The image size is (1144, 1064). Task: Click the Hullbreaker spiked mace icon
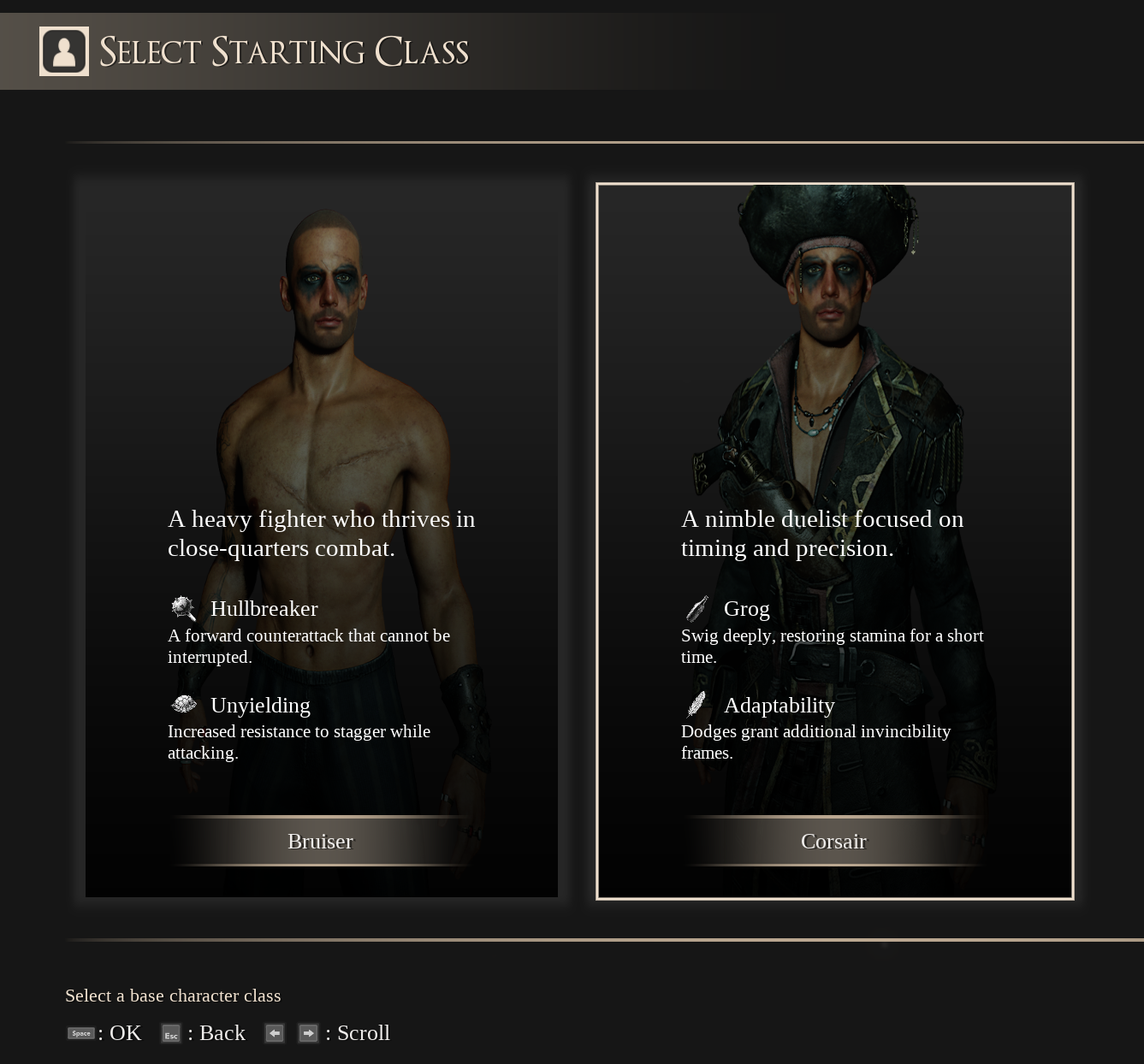pyautogui.click(x=183, y=608)
